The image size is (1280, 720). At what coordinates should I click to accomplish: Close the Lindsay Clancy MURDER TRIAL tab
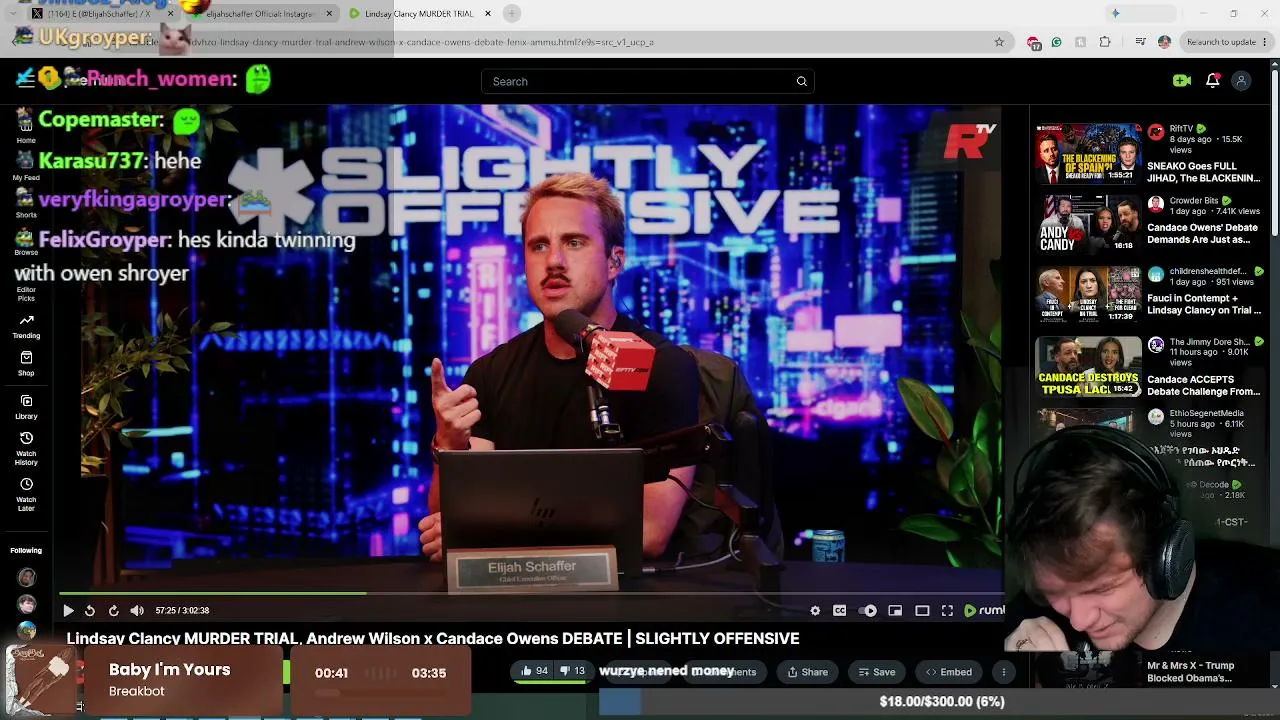pyautogui.click(x=488, y=14)
